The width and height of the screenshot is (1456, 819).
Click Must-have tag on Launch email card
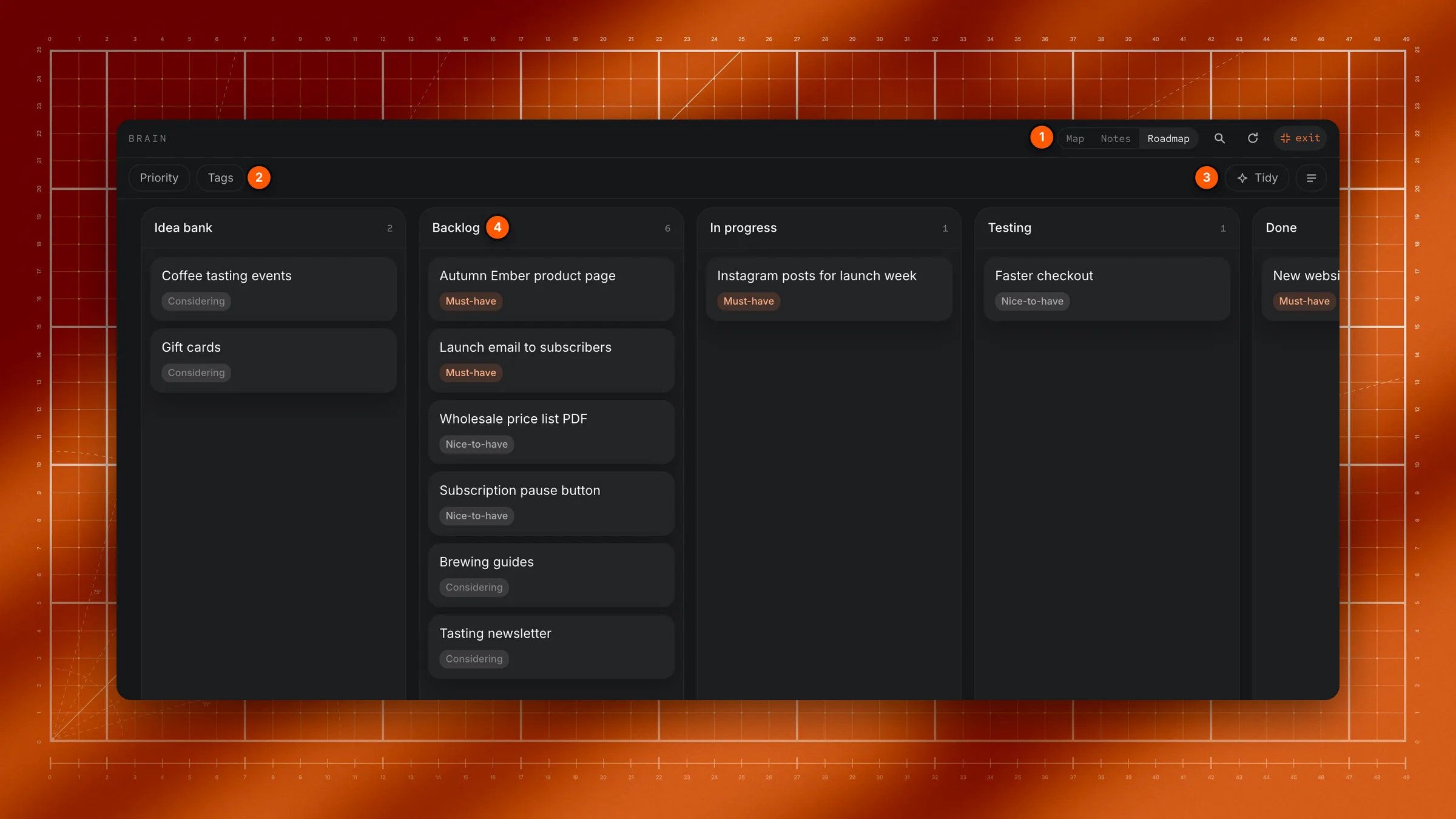coord(471,372)
